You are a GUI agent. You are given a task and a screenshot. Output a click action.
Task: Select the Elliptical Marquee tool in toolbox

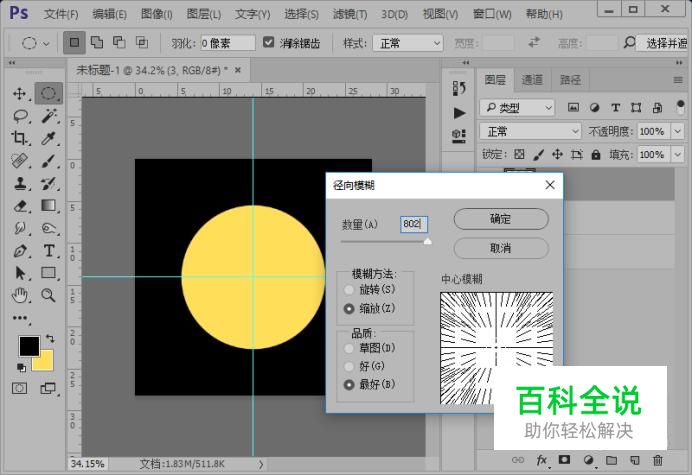click(x=49, y=93)
